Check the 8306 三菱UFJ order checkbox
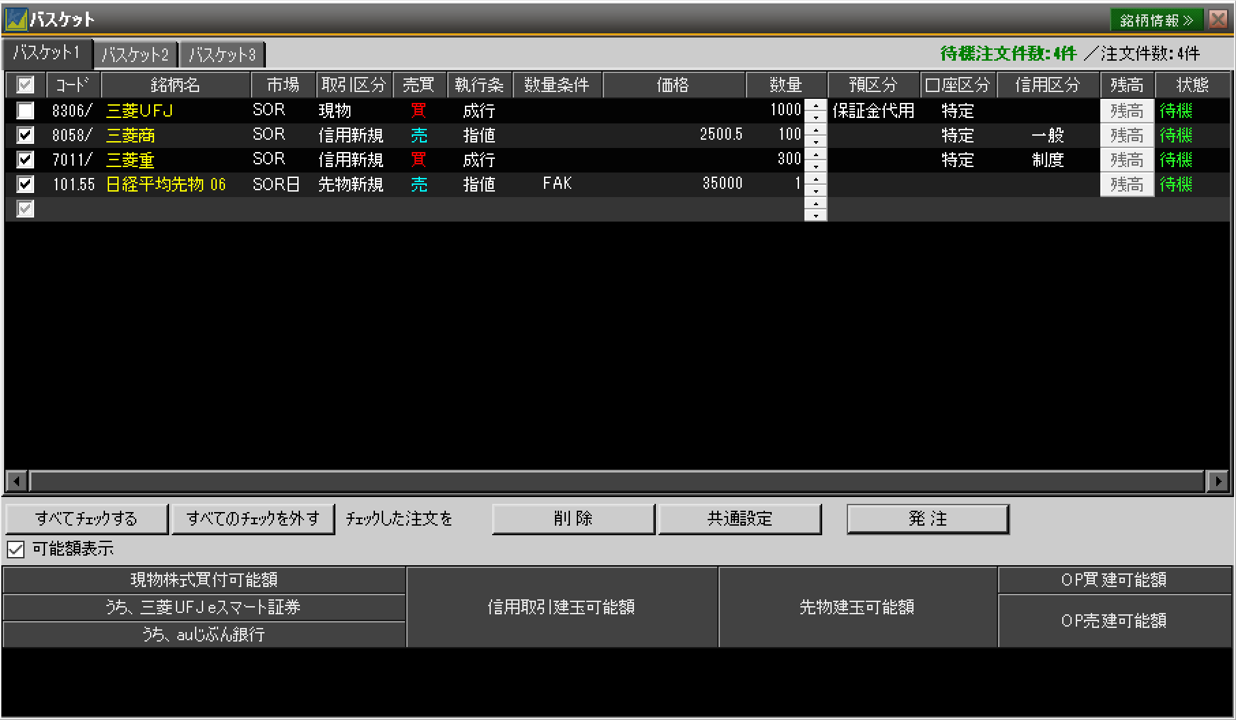This screenshot has height=720, width=1236. pos(25,111)
